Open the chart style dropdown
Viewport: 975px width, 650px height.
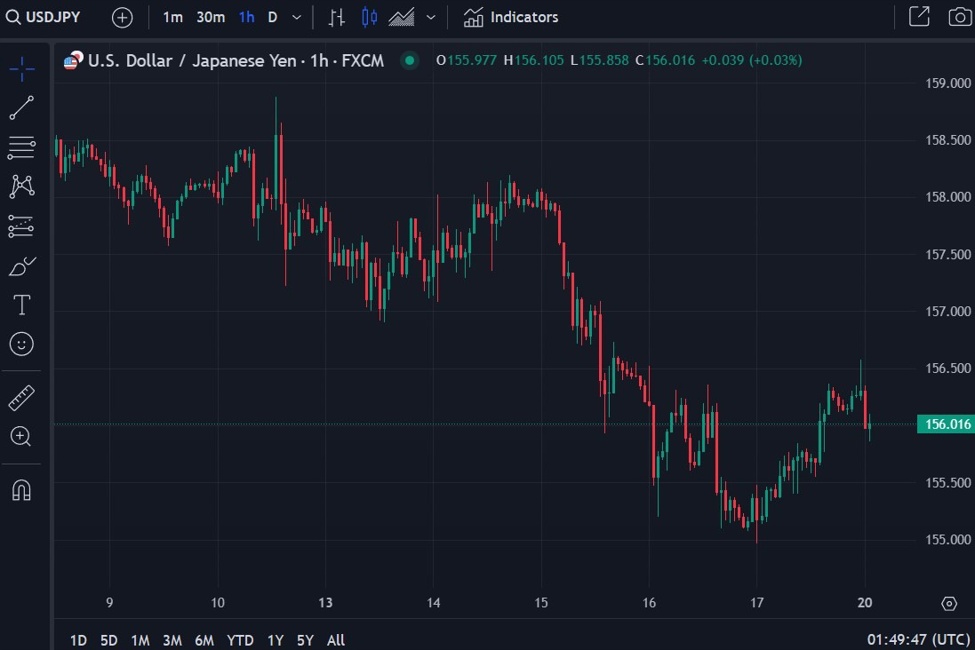tap(430, 17)
